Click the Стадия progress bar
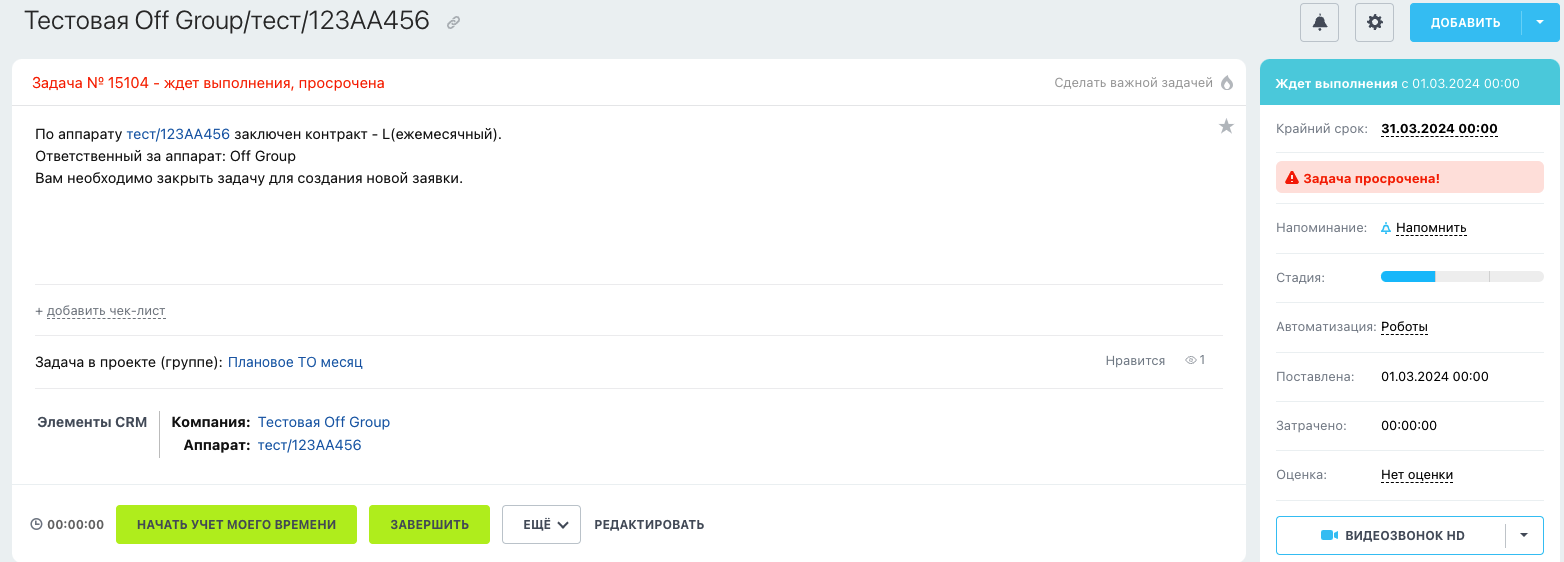1564x562 pixels. click(x=1462, y=277)
